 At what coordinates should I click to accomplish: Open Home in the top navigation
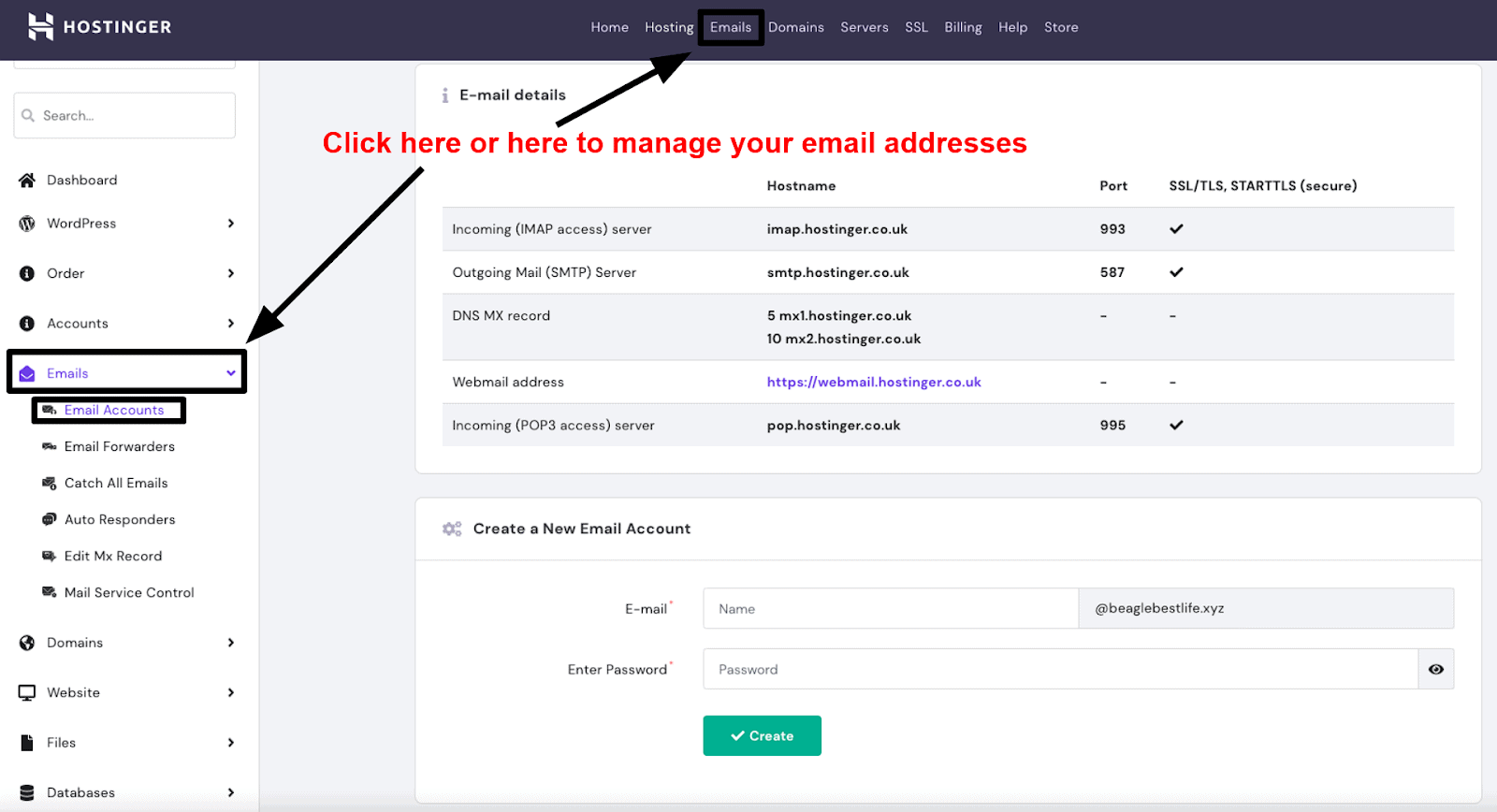[x=609, y=27]
